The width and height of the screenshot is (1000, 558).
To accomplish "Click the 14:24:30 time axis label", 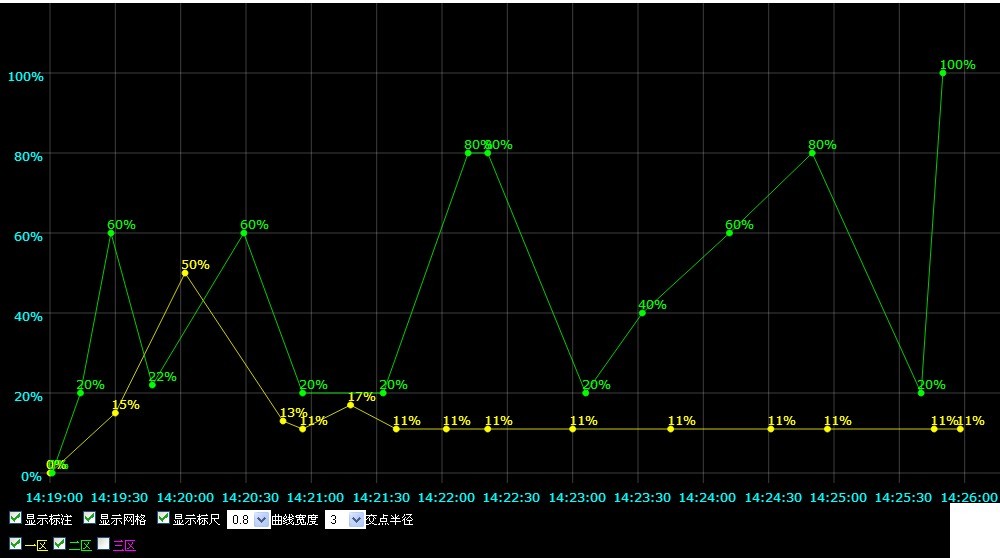I will point(773,497).
